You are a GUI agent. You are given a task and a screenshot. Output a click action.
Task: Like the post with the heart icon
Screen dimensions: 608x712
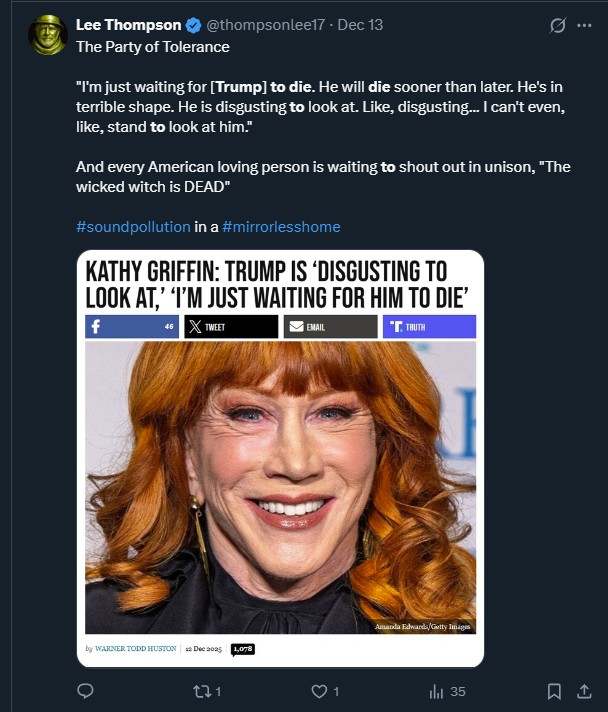pyautogui.click(x=320, y=691)
